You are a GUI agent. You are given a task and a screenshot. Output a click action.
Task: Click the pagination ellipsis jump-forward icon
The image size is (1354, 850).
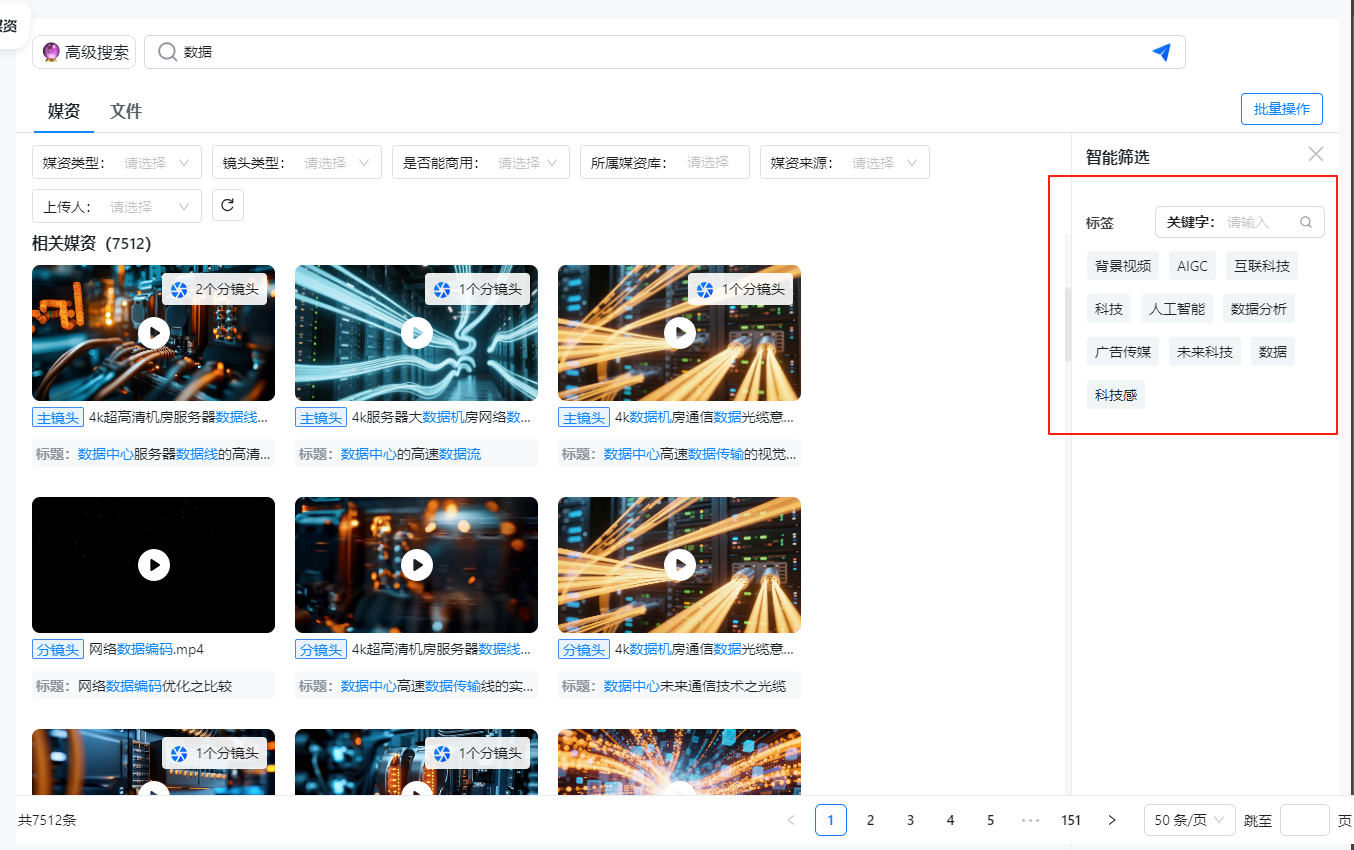[x=1031, y=820]
